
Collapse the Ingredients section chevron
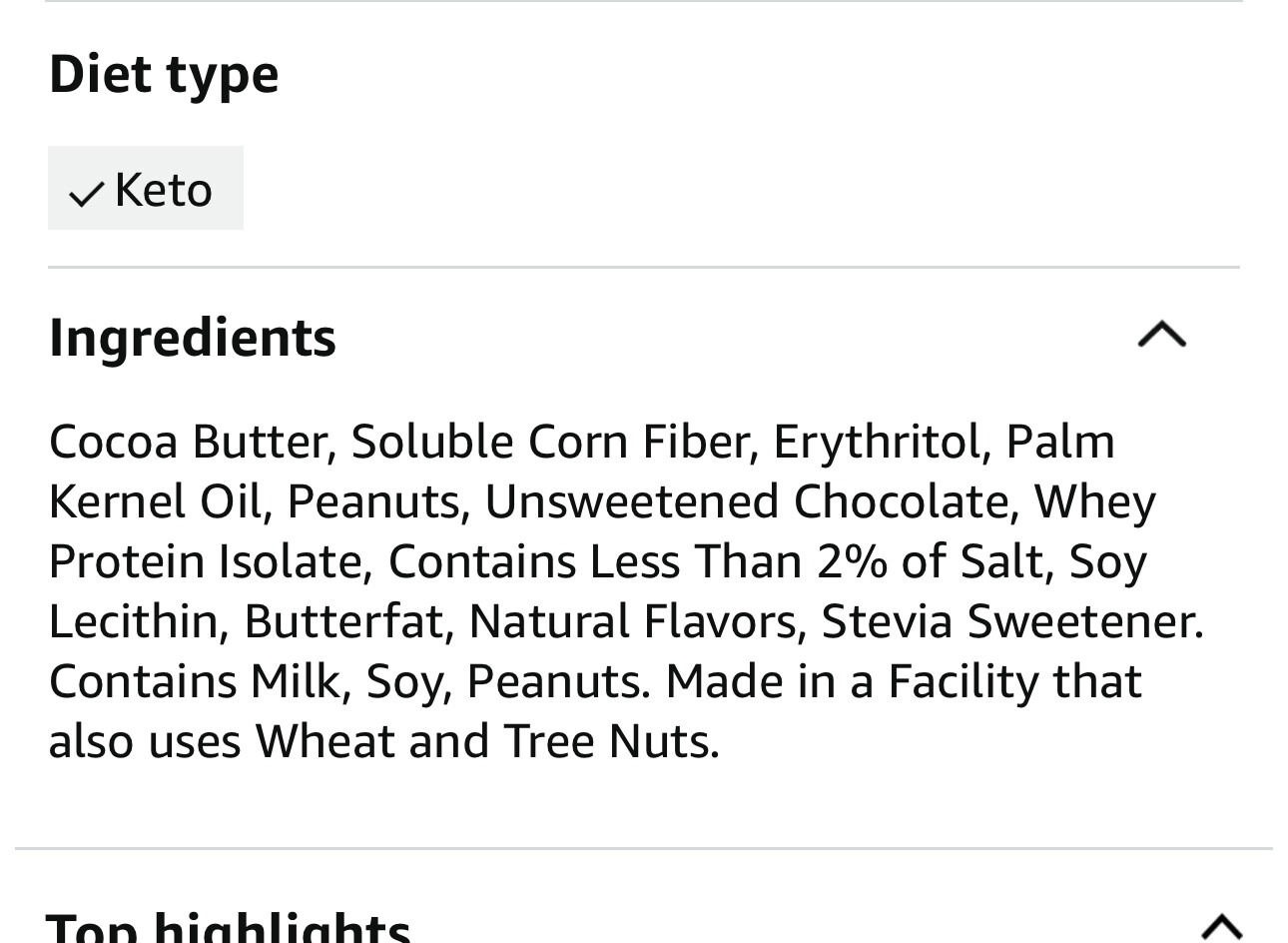[x=1161, y=335]
